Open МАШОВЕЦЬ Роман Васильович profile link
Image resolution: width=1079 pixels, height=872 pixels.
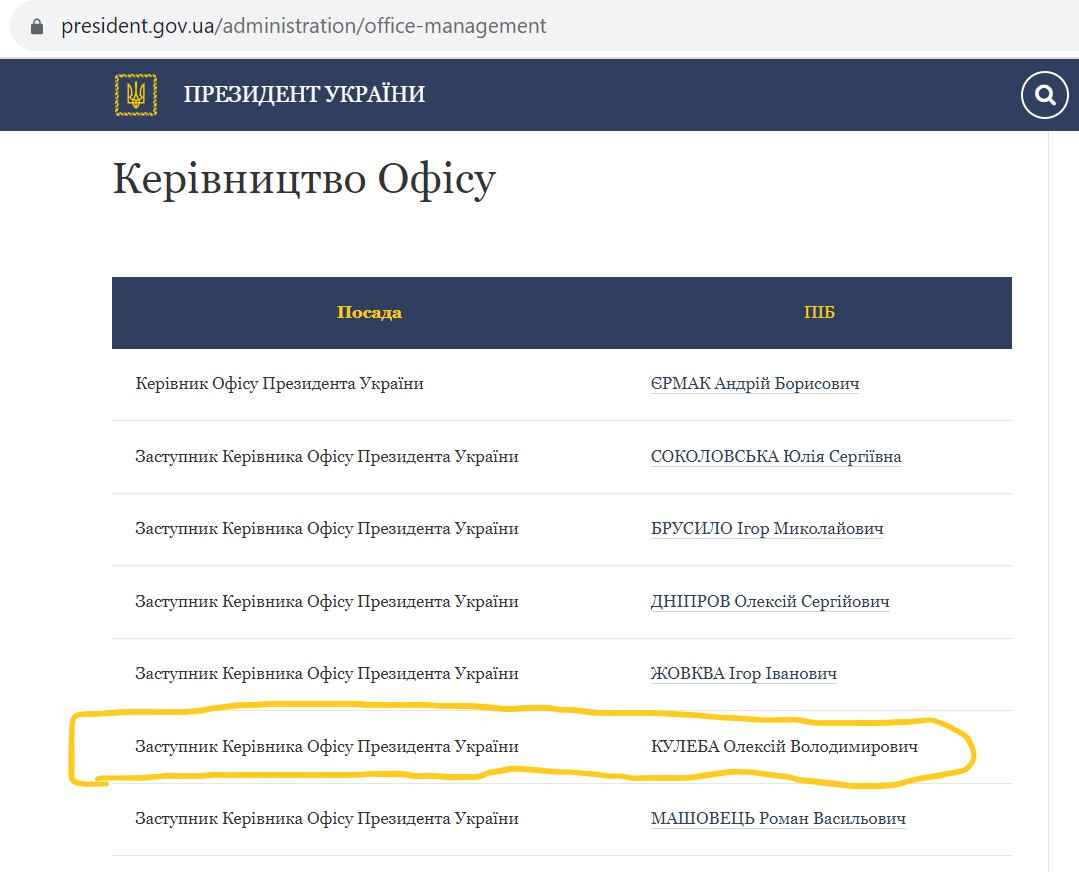[778, 819]
